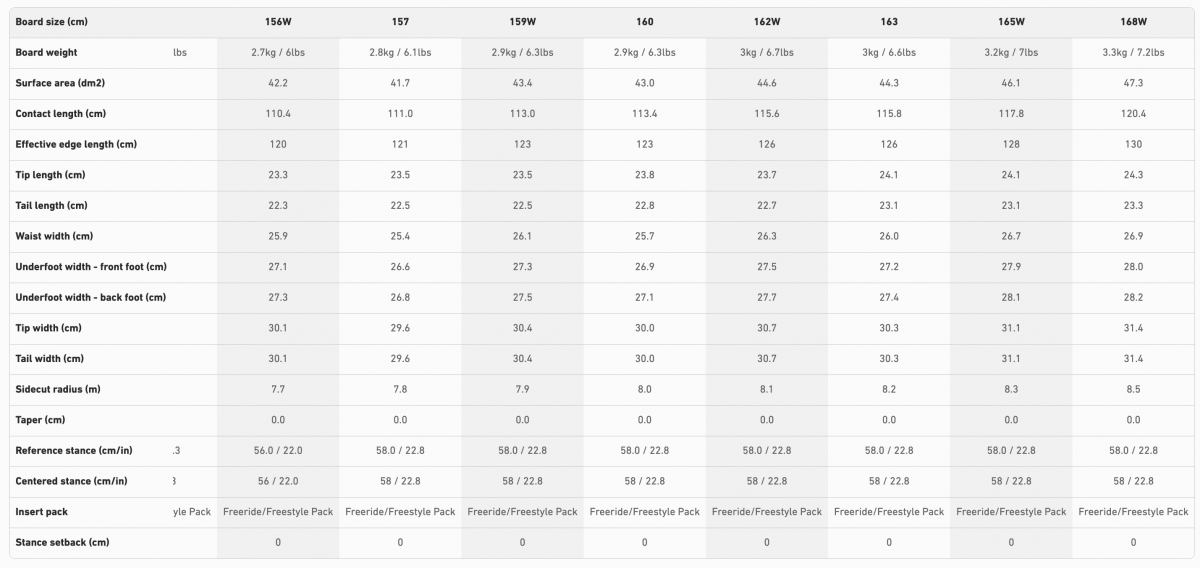Image resolution: width=1200 pixels, height=568 pixels.
Task: Select the Board weight row label
Action: (46, 53)
